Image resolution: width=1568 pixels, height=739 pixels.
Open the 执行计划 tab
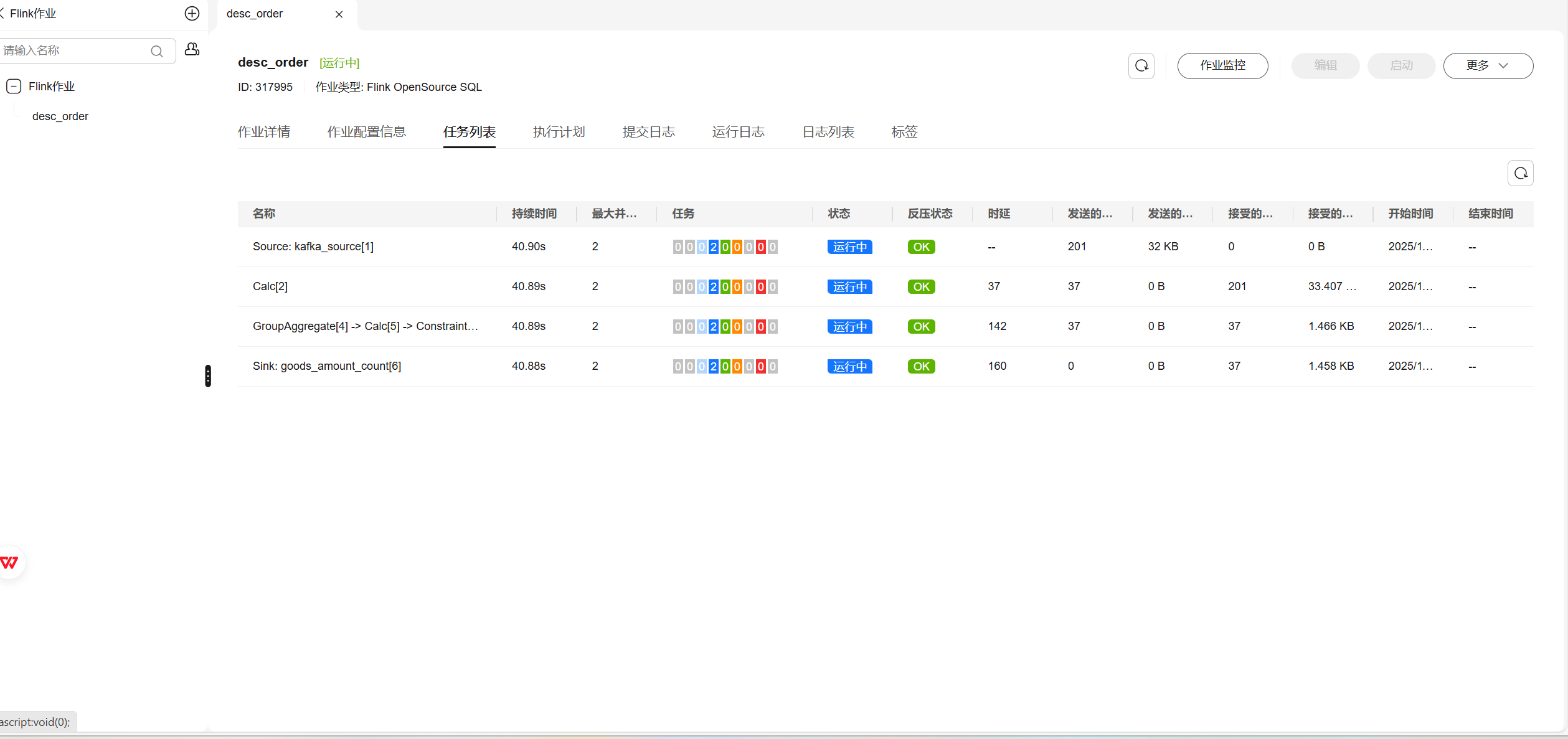click(559, 132)
